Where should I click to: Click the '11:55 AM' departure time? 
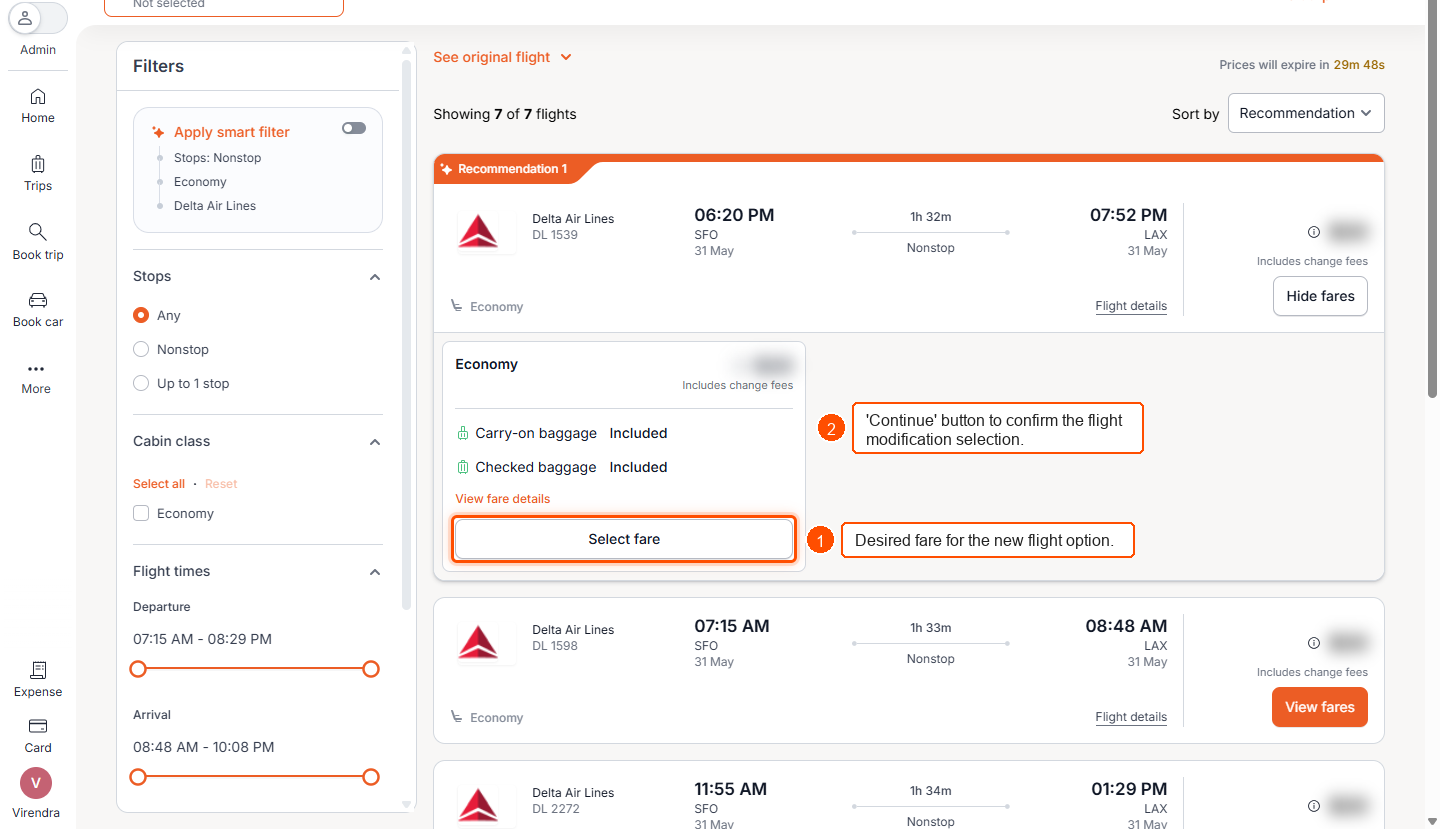pyautogui.click(x=730, y=789)
